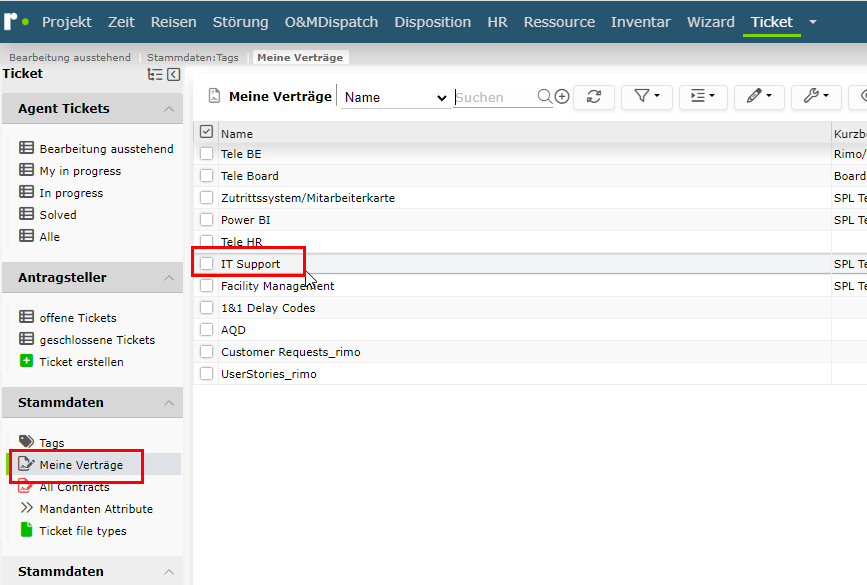Screen dimensions: 867x585
Task: Click the Mandanten Attribute chevrons icon
Action: (x=26, y=508)
